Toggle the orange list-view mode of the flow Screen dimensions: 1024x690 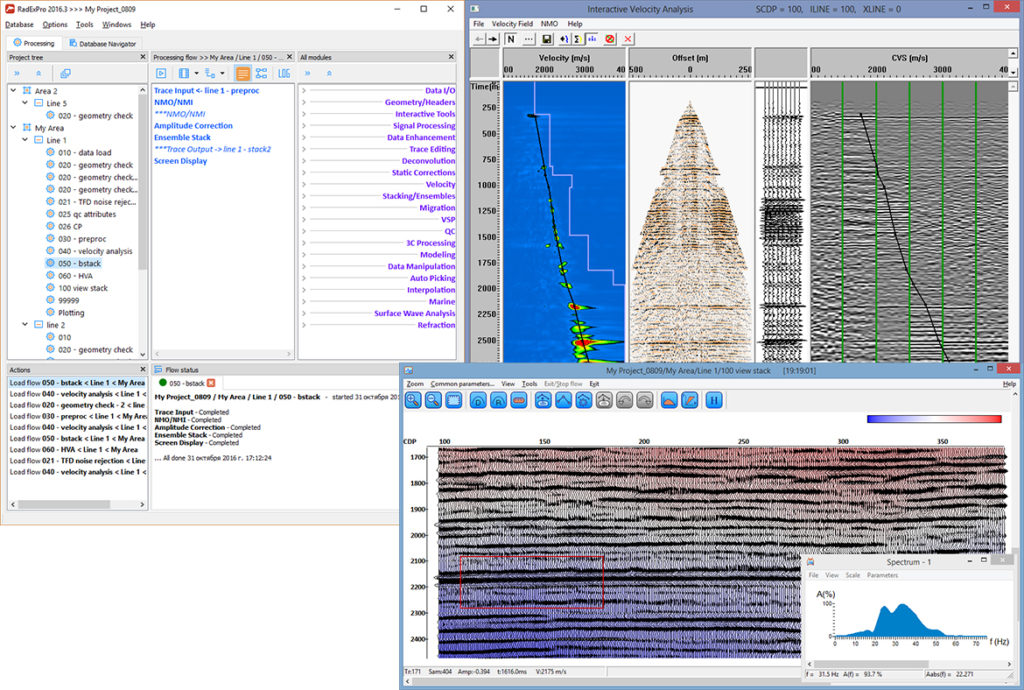242,73
